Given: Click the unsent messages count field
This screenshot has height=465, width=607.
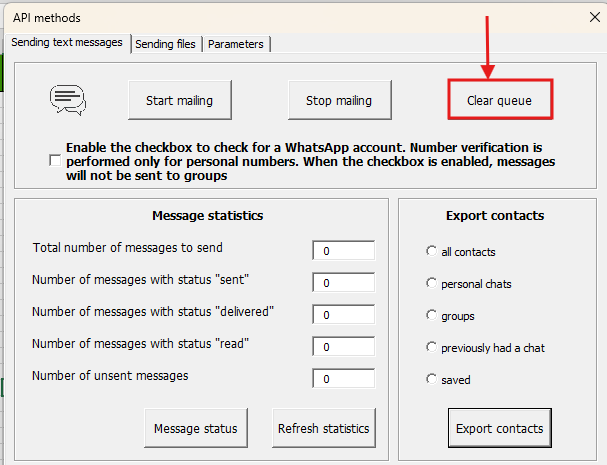Looking at the screenshot, I should (x=343, y=379).
